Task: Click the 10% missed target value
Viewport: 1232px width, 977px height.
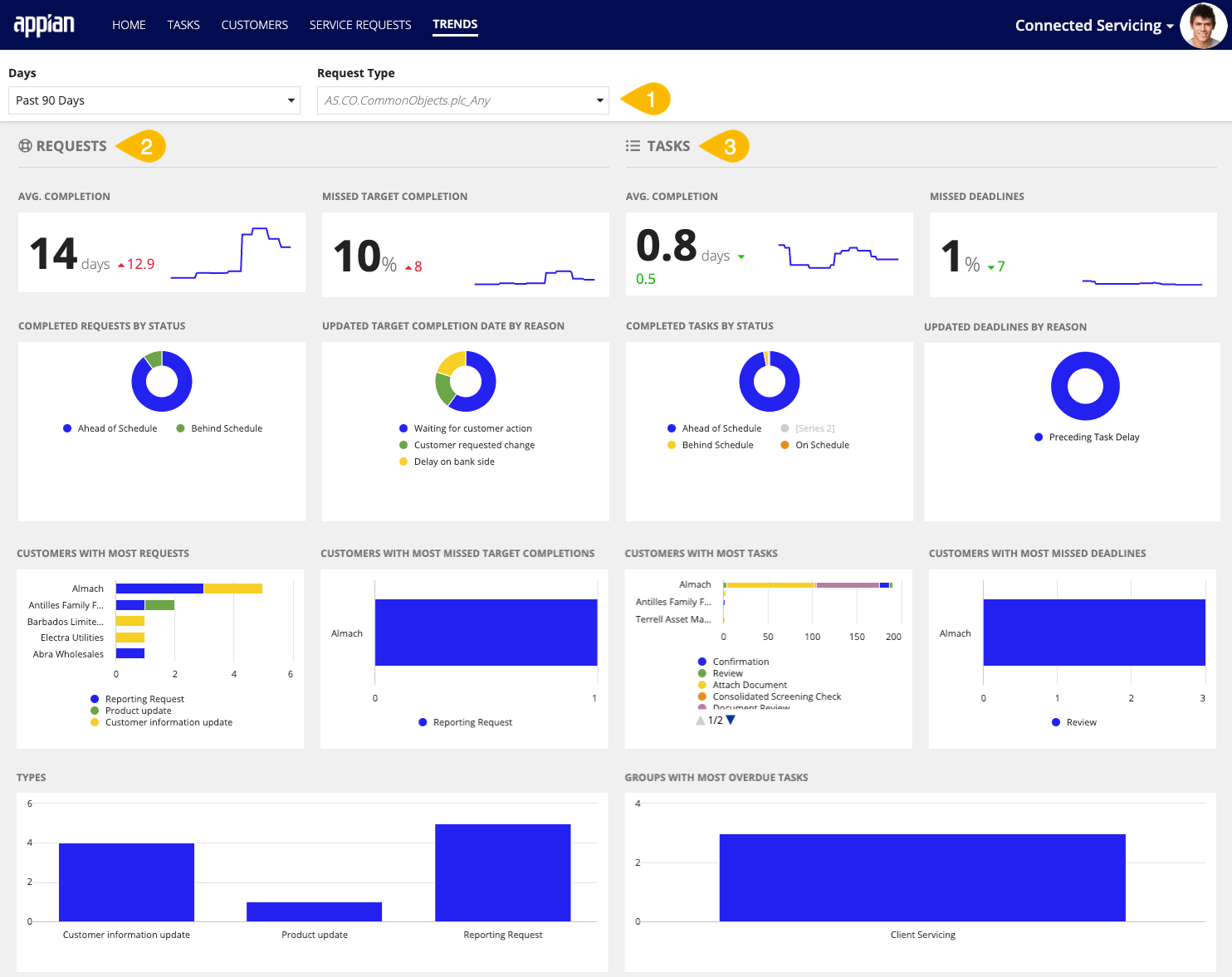Action: tap(364, 256)
